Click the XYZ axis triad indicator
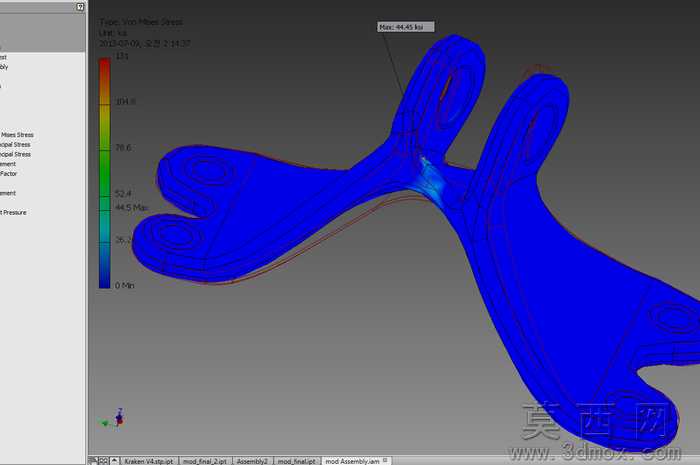This screenshot has width=700, height=465. [x=113, y=419]
